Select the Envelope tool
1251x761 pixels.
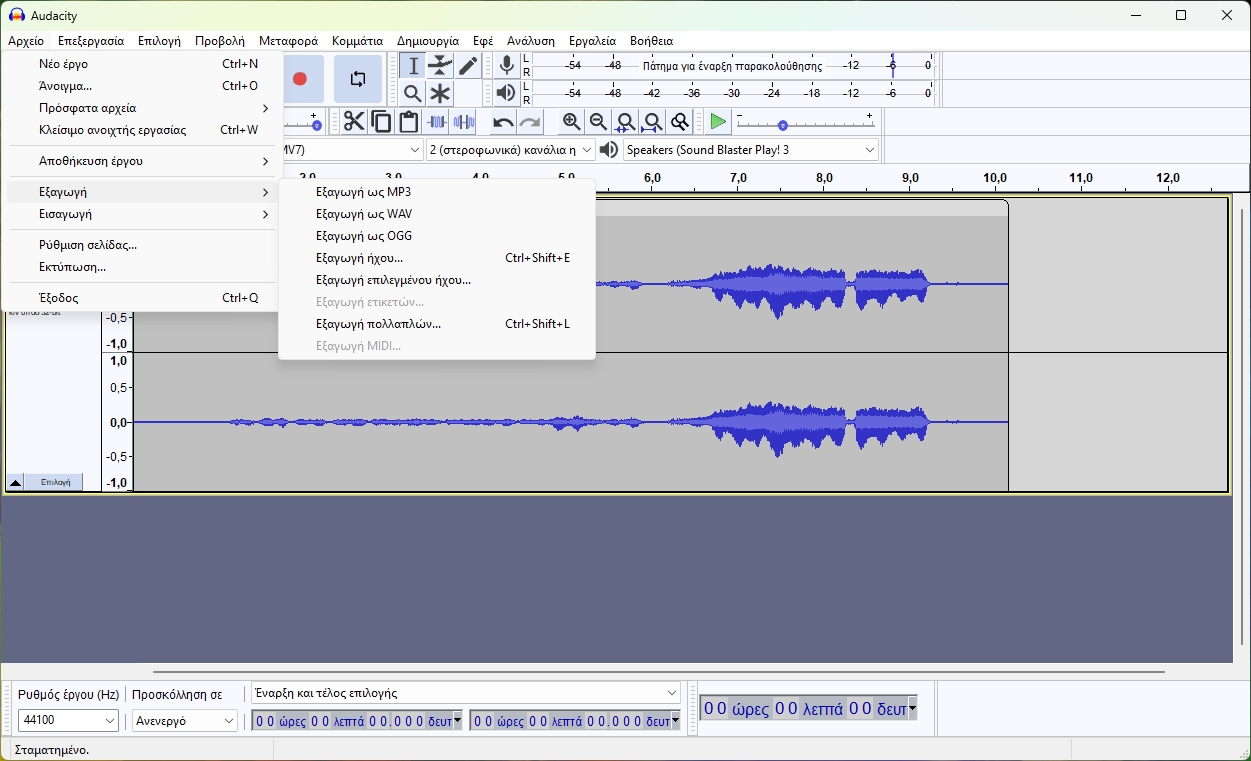(x=440, y=65)
